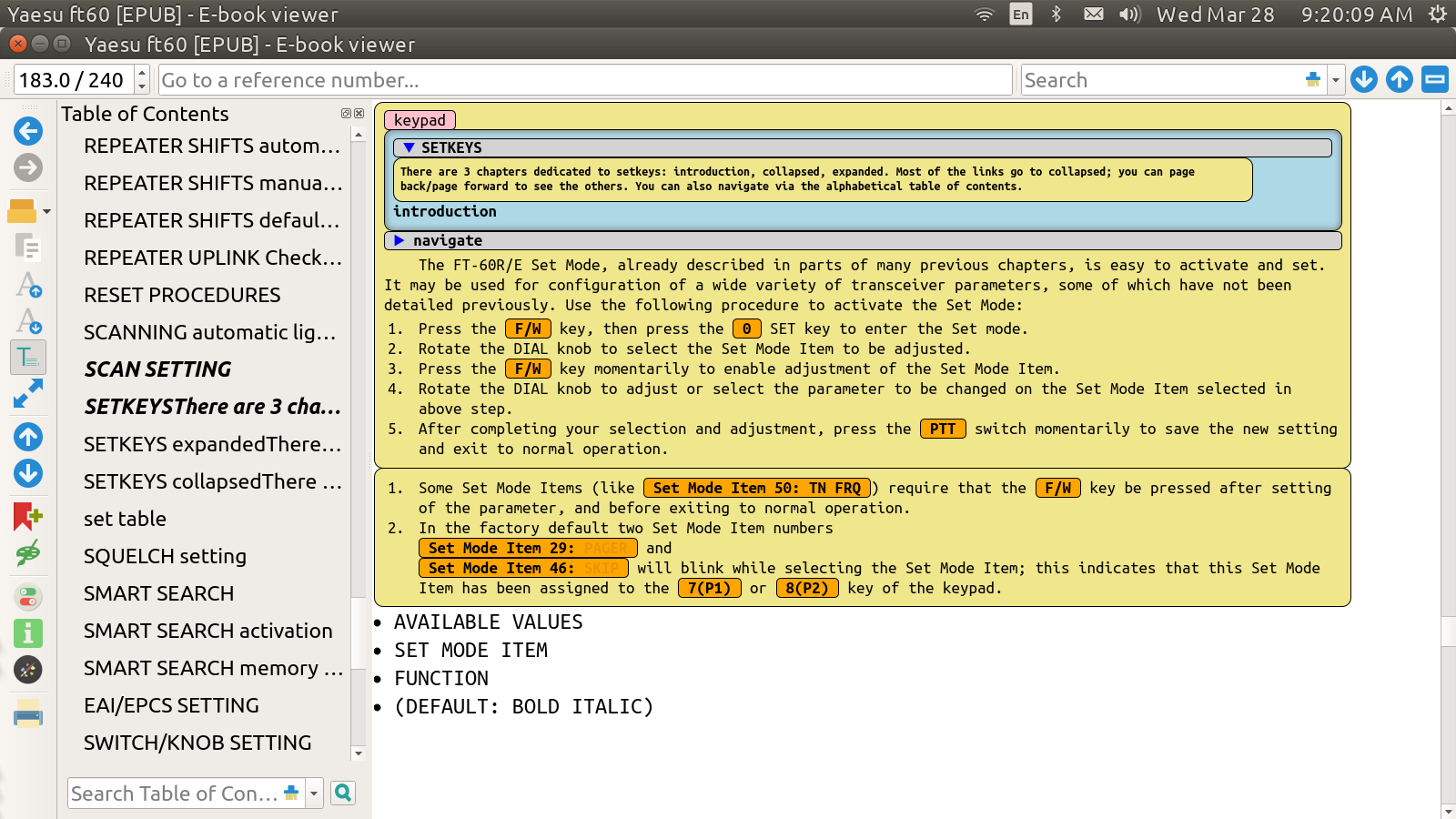Go back using the blue left arrow
This screenshot has width=1456, height=819.
click(x=28, y=131)
